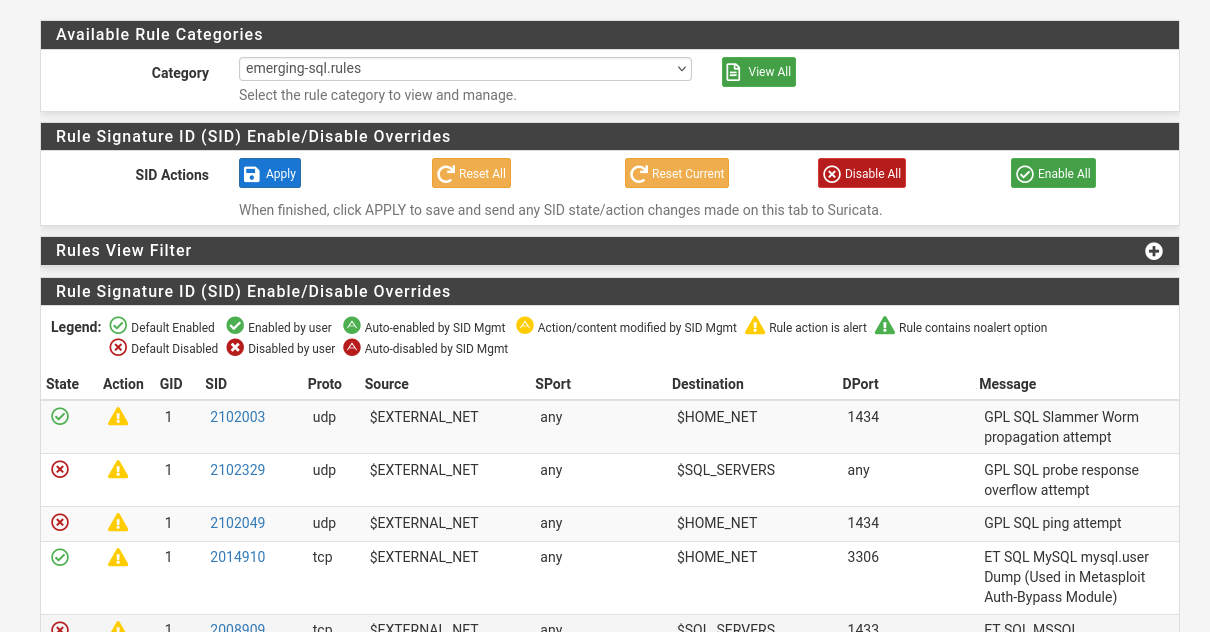The width and height of the screenshot is (1210, 632).
Task: Click message 'GPL SQL ping attempt'
Action: tap(1053, 523)
